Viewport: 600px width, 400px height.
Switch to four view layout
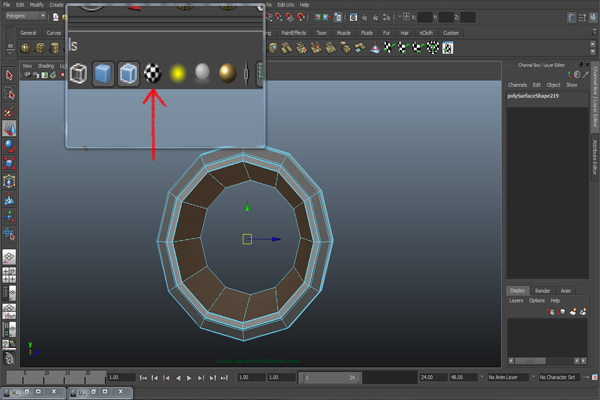9,275
